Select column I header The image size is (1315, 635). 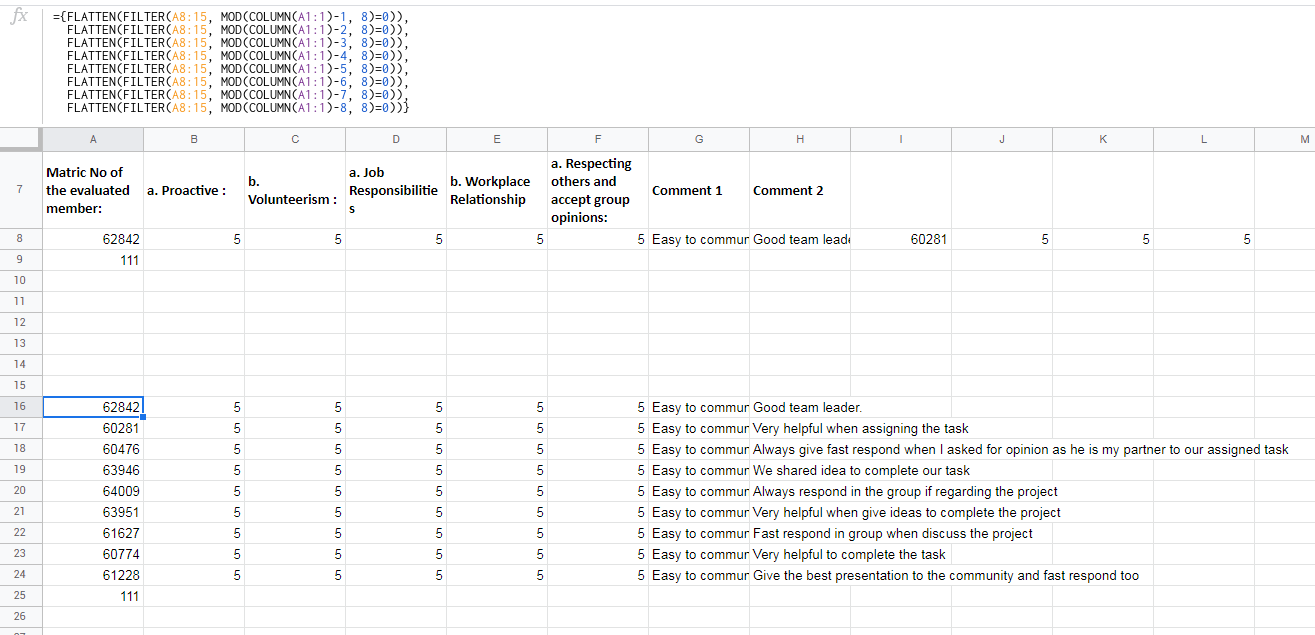[x=901, y=139]
